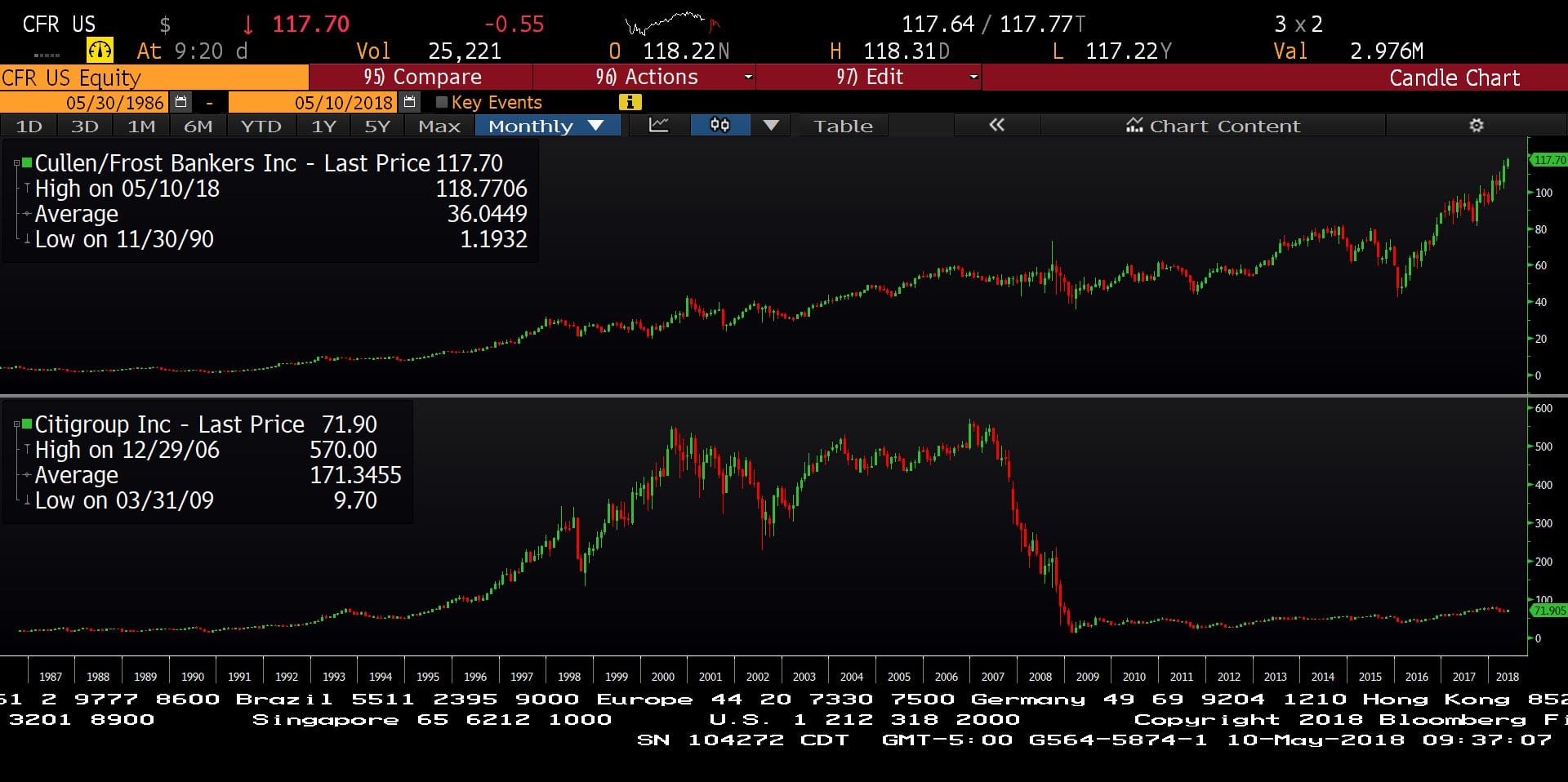
Task: Open chart settings gear icon
Action: tap(1476, 125)
